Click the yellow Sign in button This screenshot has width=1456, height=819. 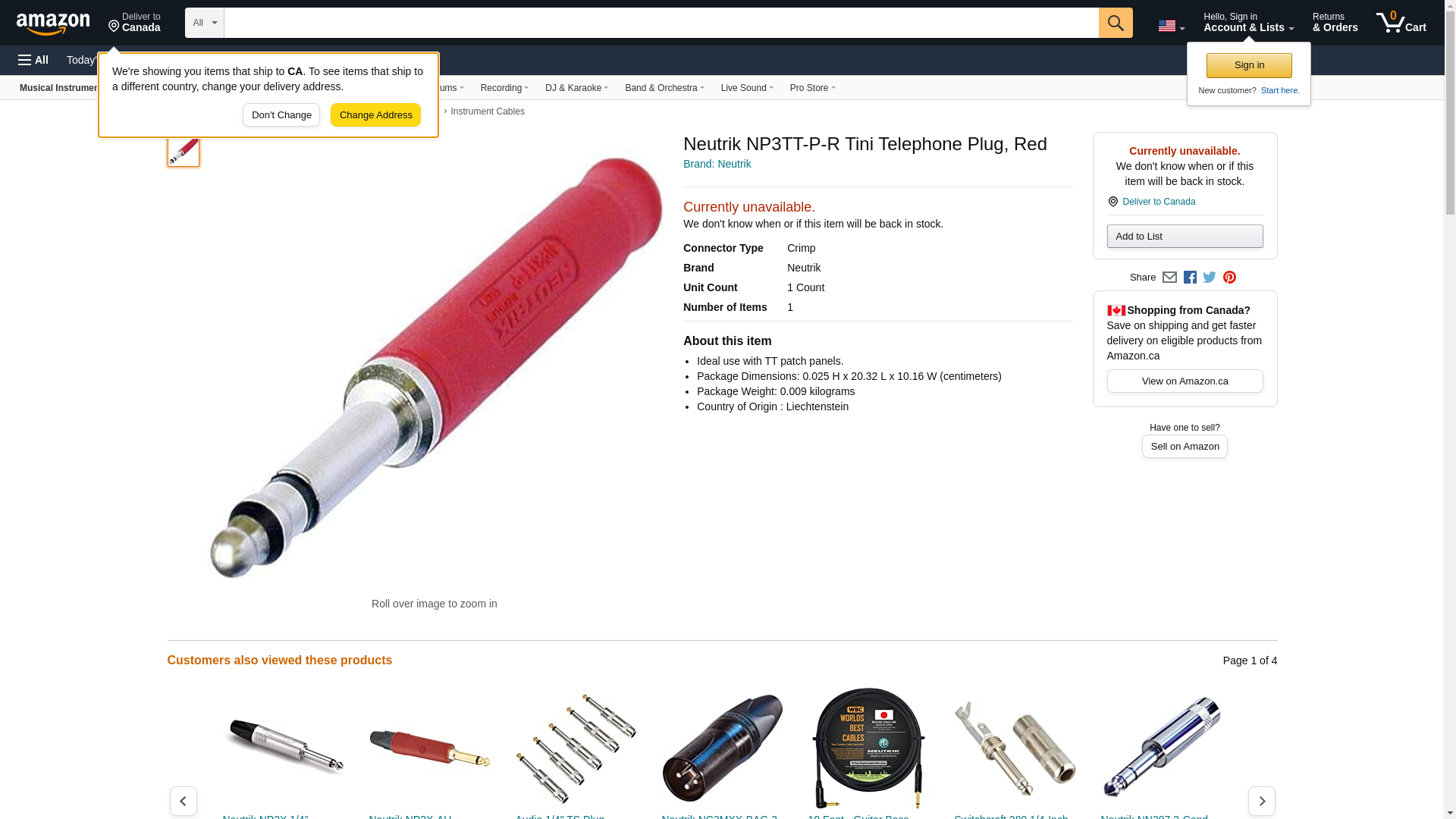click(x=1249, y=65)
